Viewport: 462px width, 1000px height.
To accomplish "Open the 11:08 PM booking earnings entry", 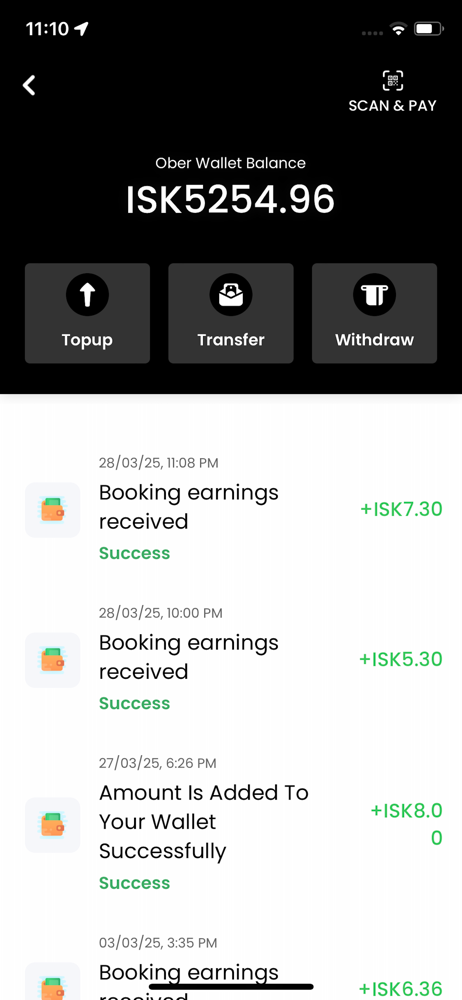I will 231,508.
